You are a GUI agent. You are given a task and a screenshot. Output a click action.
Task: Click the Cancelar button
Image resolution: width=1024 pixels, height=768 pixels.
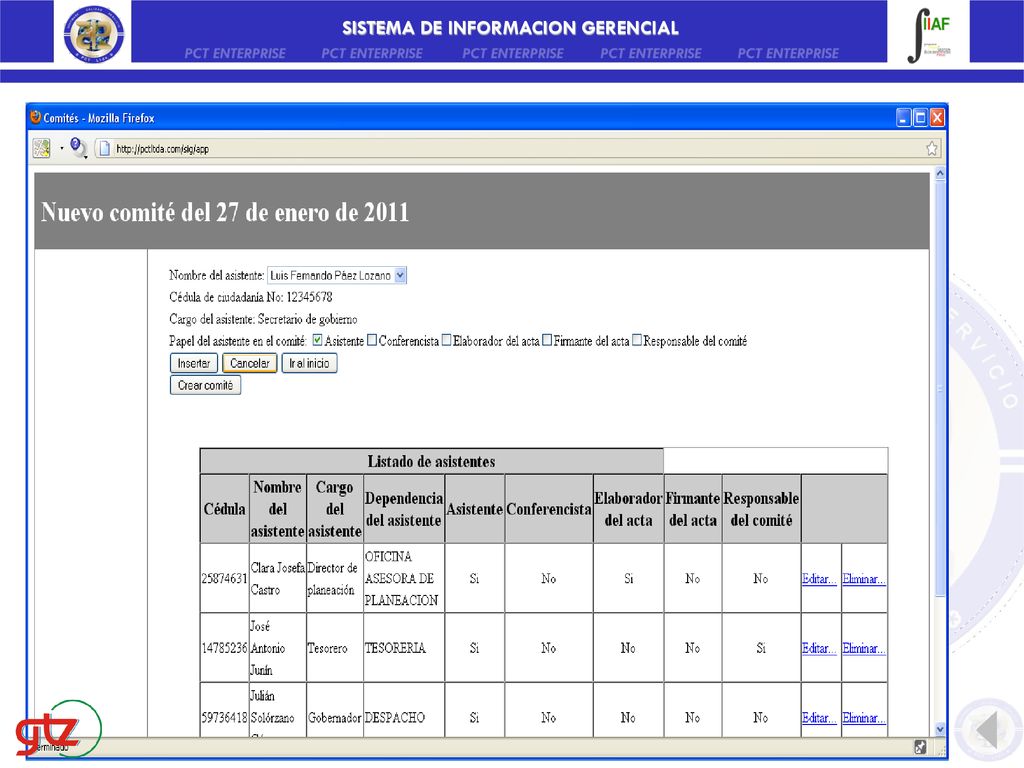coord(249,363)
